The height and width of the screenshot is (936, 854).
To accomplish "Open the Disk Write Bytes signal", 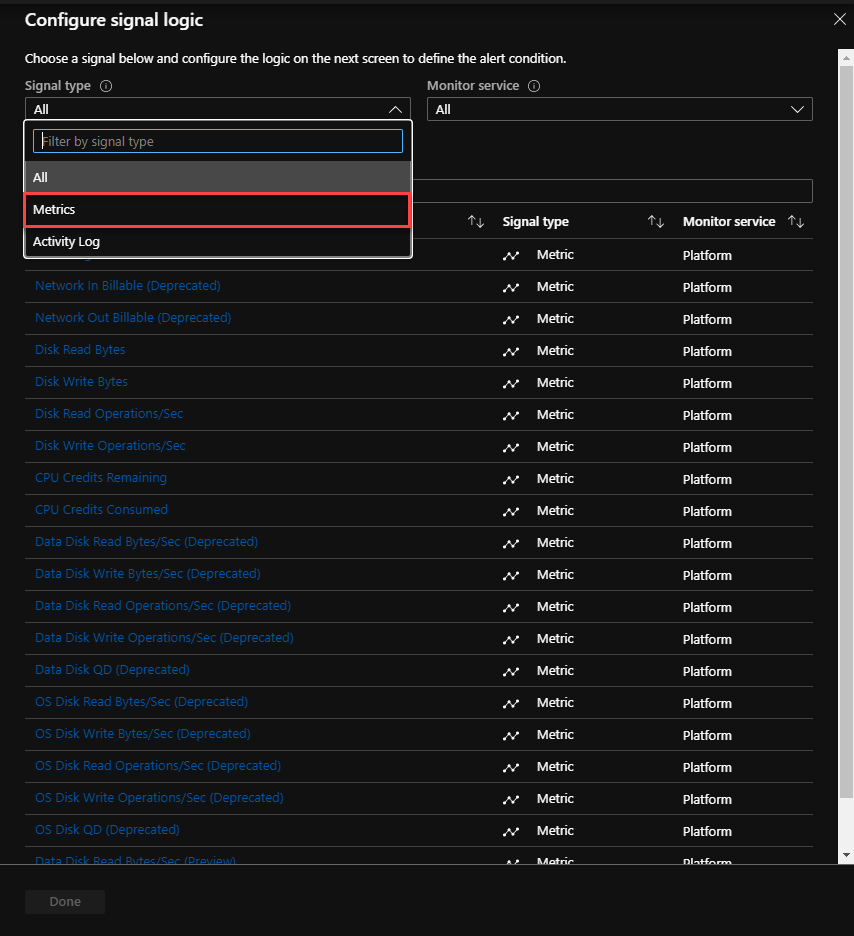I will pyautogui.click(x=80, y=382).
